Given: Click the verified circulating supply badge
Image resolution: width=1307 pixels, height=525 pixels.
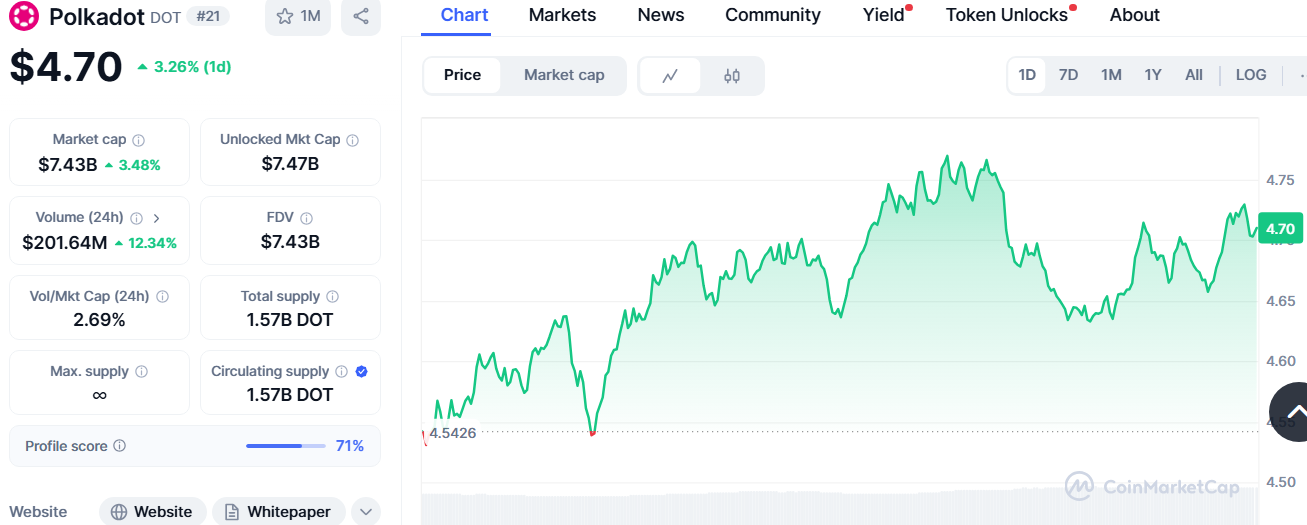Looking at the screenshot, I should [362, 371].
